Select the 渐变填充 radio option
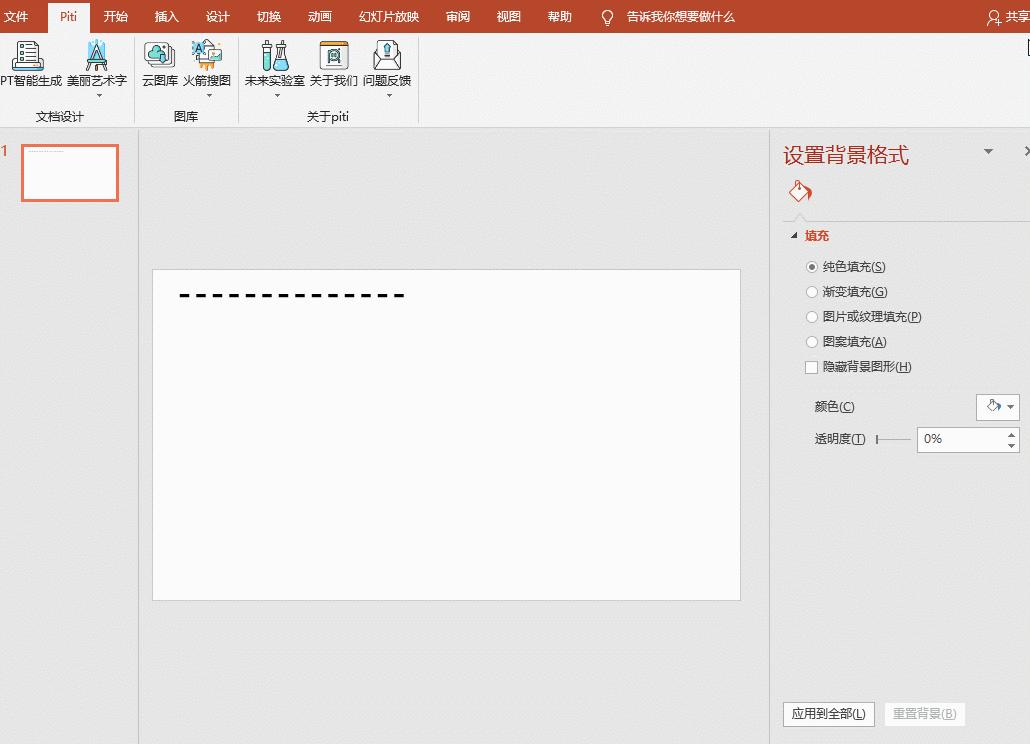Screen dimensions: 1030x744 (811, 291)
